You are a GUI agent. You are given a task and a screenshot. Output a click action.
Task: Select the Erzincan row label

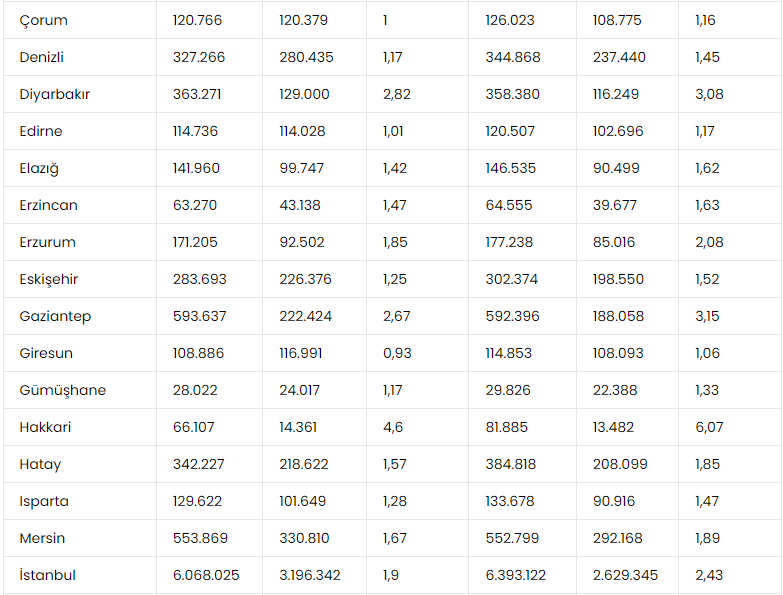(48, 205)
